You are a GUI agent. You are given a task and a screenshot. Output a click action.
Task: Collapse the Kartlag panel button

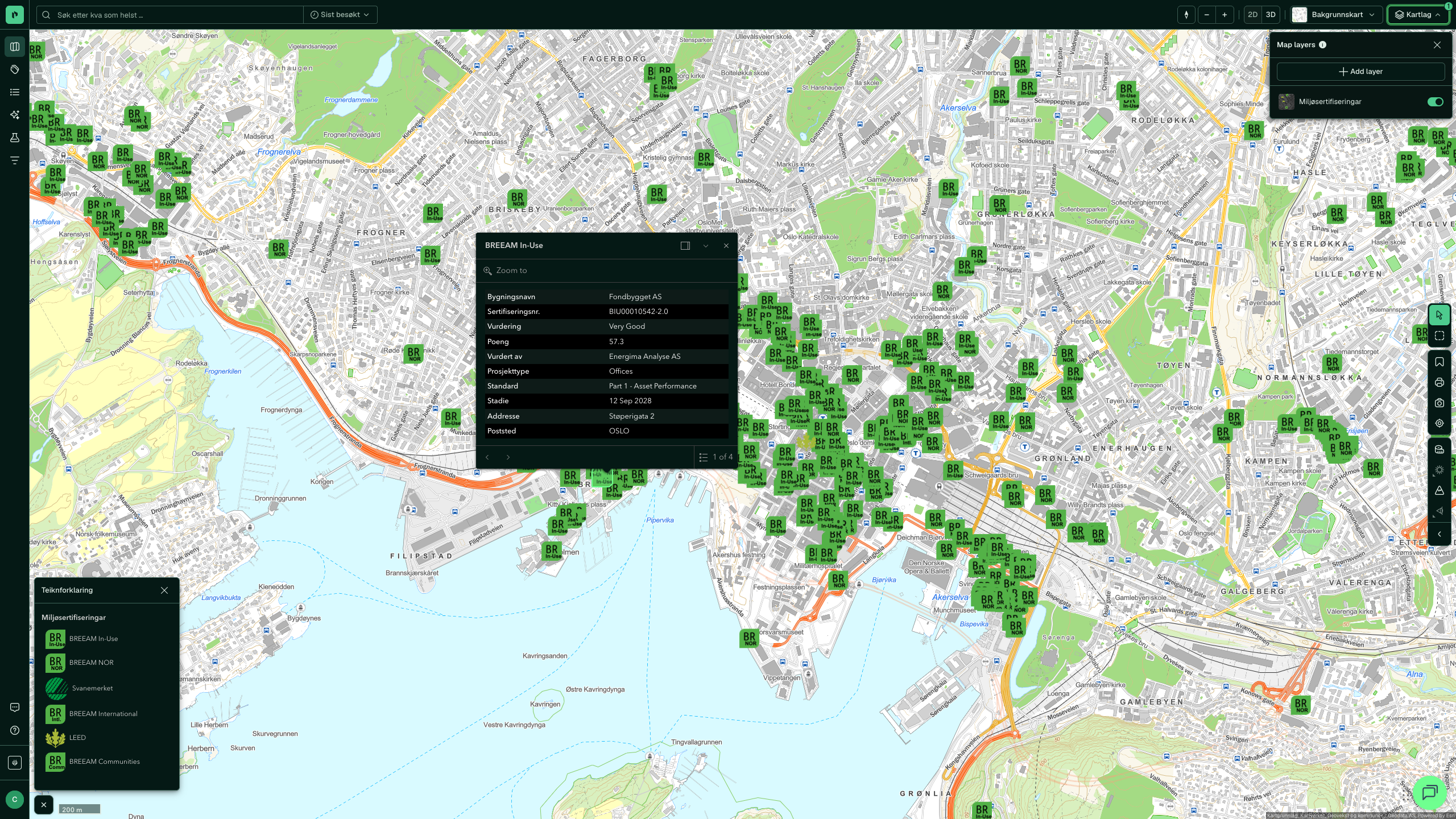pyautogui.click(x=1418, y=15)
